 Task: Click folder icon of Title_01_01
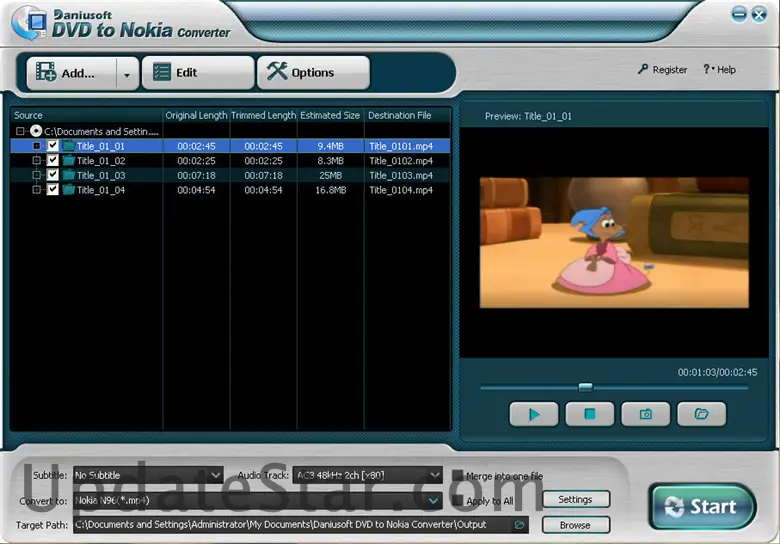tap(69, 146)
